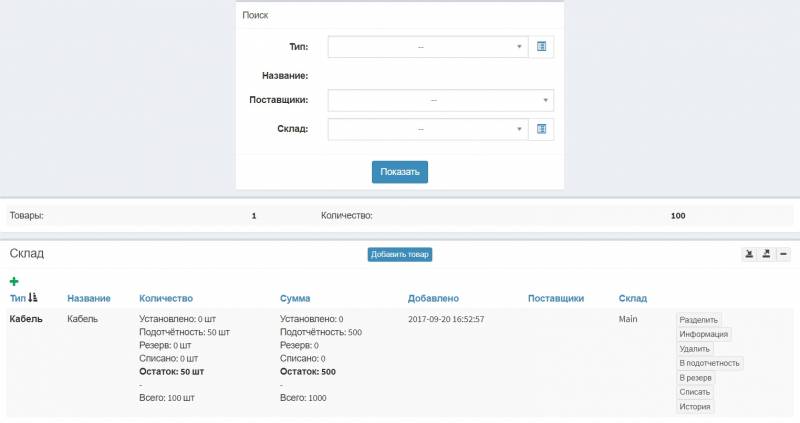
Task: Click the green plus icon above table
Action: (x=14, y=281)
